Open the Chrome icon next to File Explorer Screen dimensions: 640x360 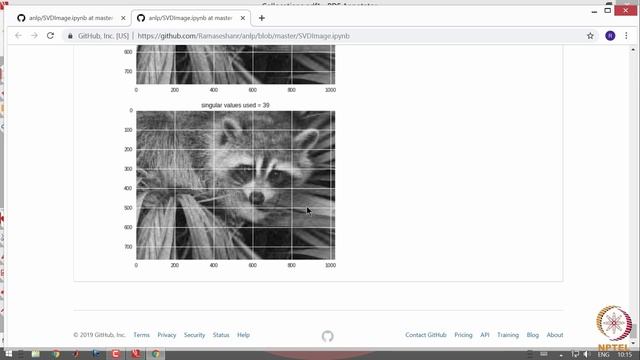coord(56,354)
